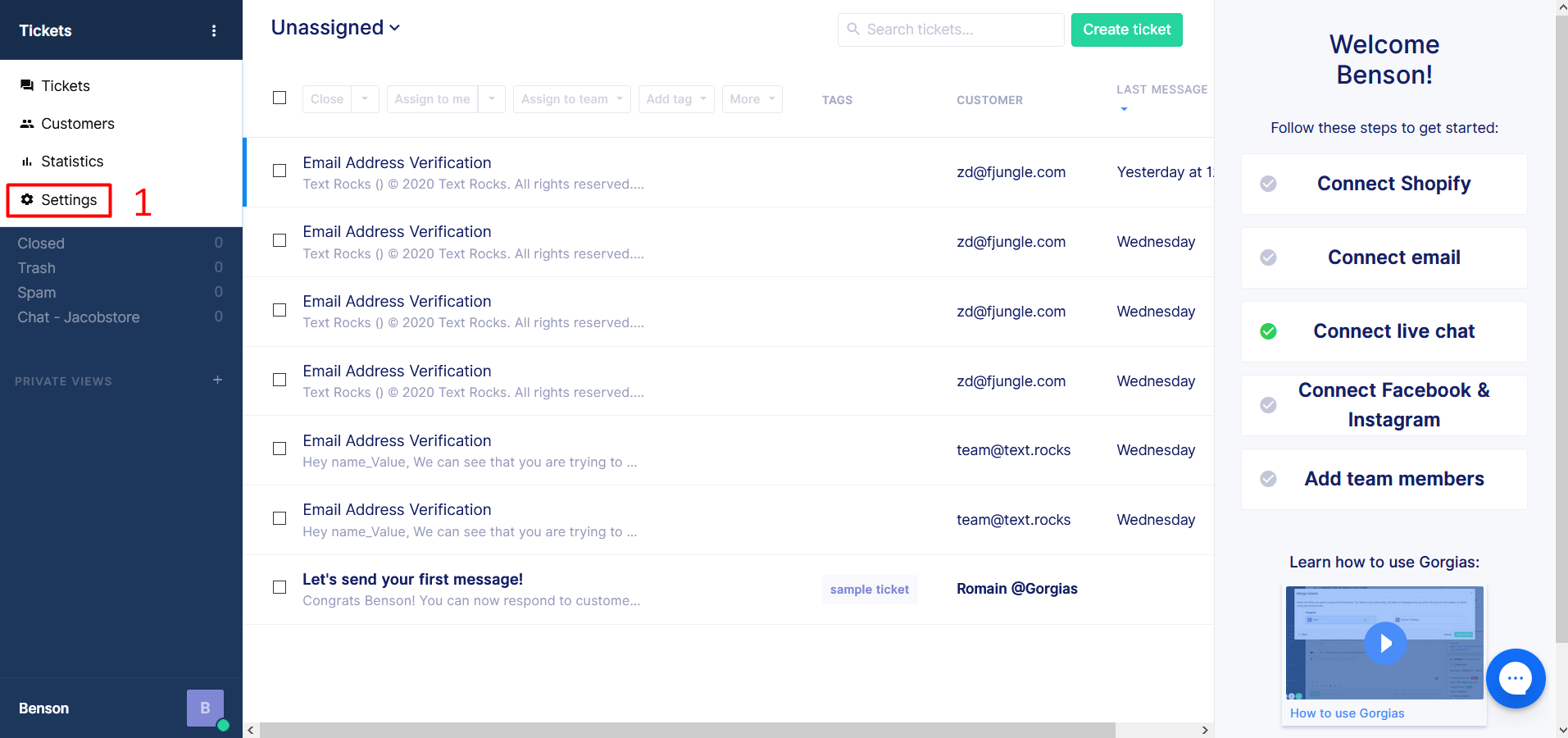This screenshot has width=1568, height=738.
Task: Tick the select-all tickets checkbox
Action: click(280, 98)
